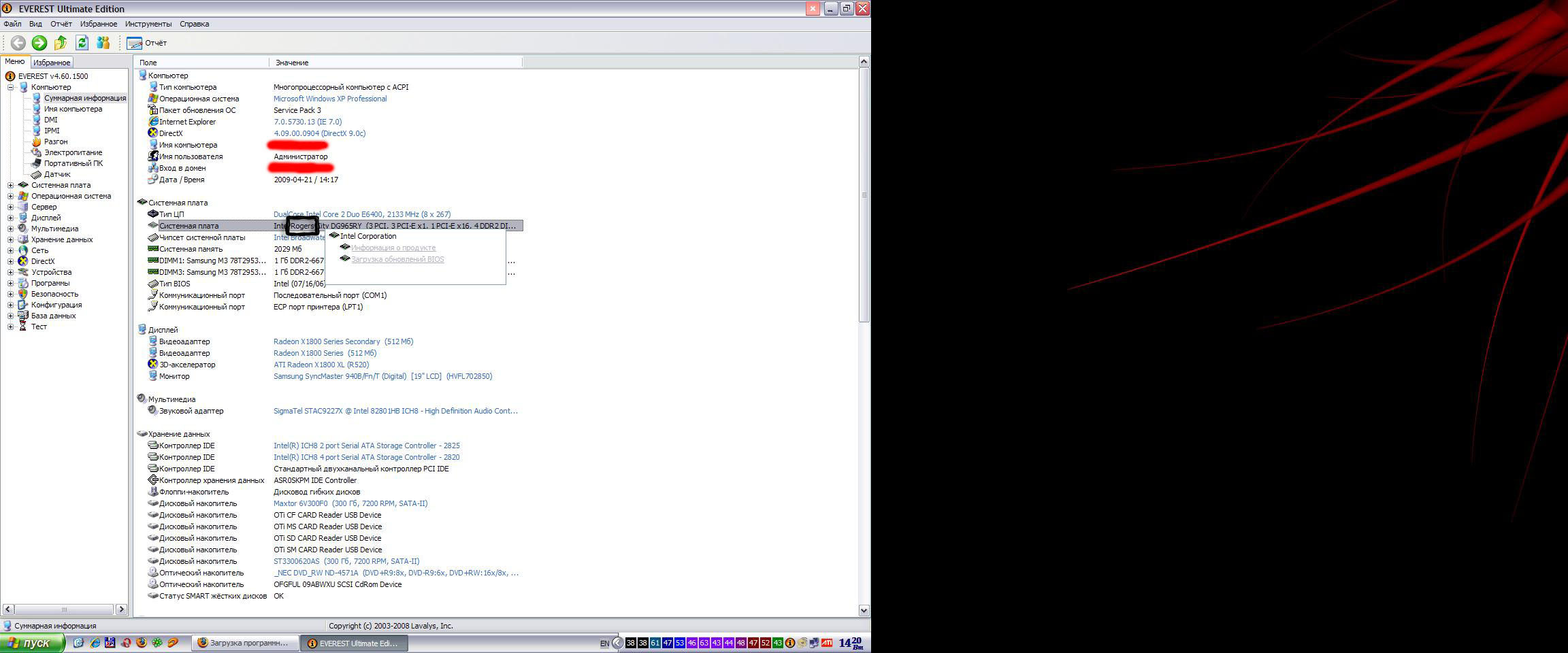Select Безопасность tree item

pyautogui.click(x=54, y=294)
